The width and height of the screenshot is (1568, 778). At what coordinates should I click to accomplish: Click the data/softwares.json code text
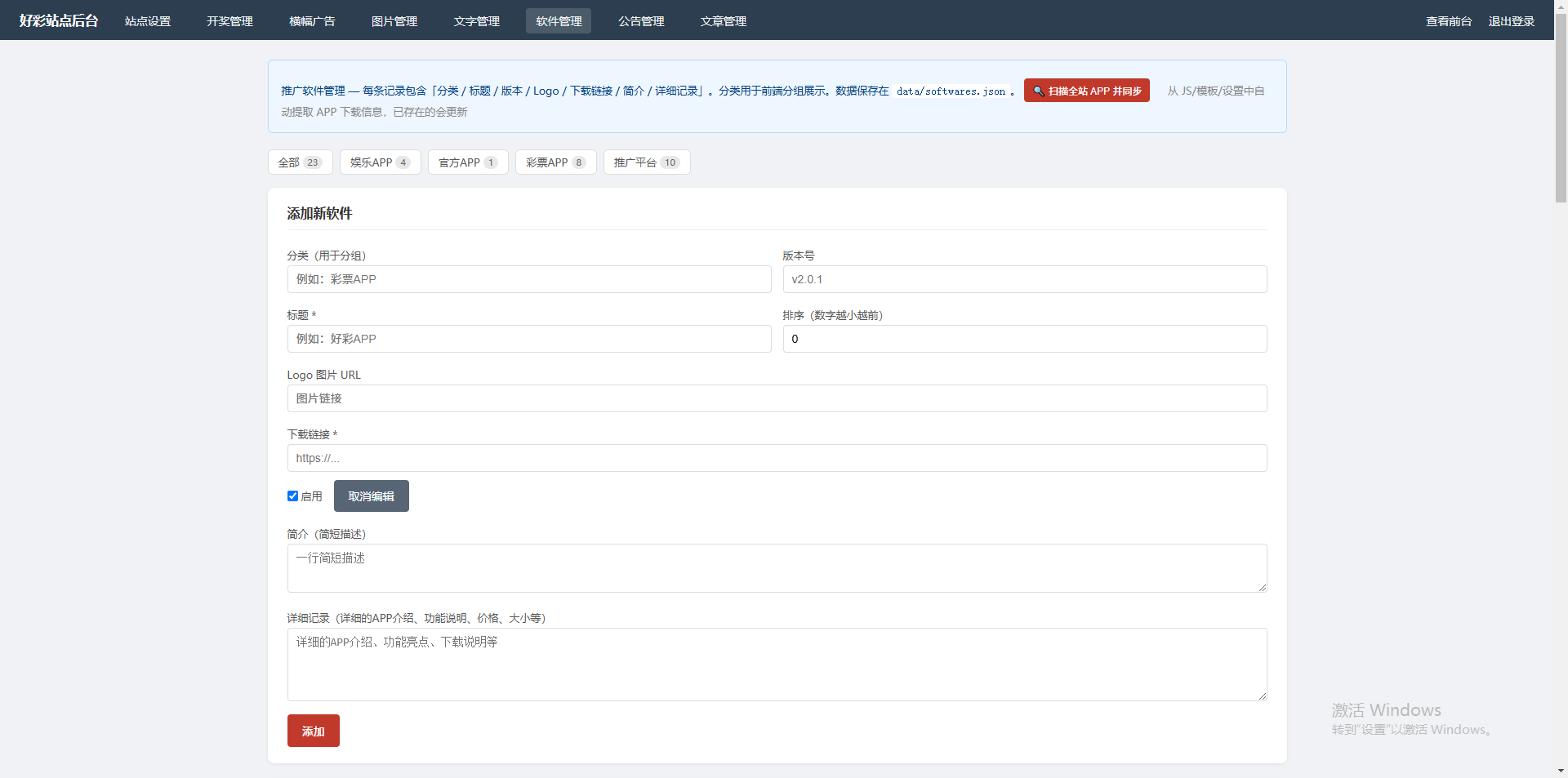[x=951, y=91]
